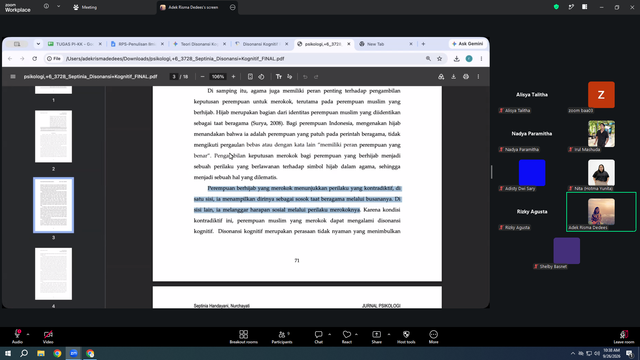Viewport: 640px width, 360px height.
Task: Click the Leave room button
Action: (x=624, y=337)
